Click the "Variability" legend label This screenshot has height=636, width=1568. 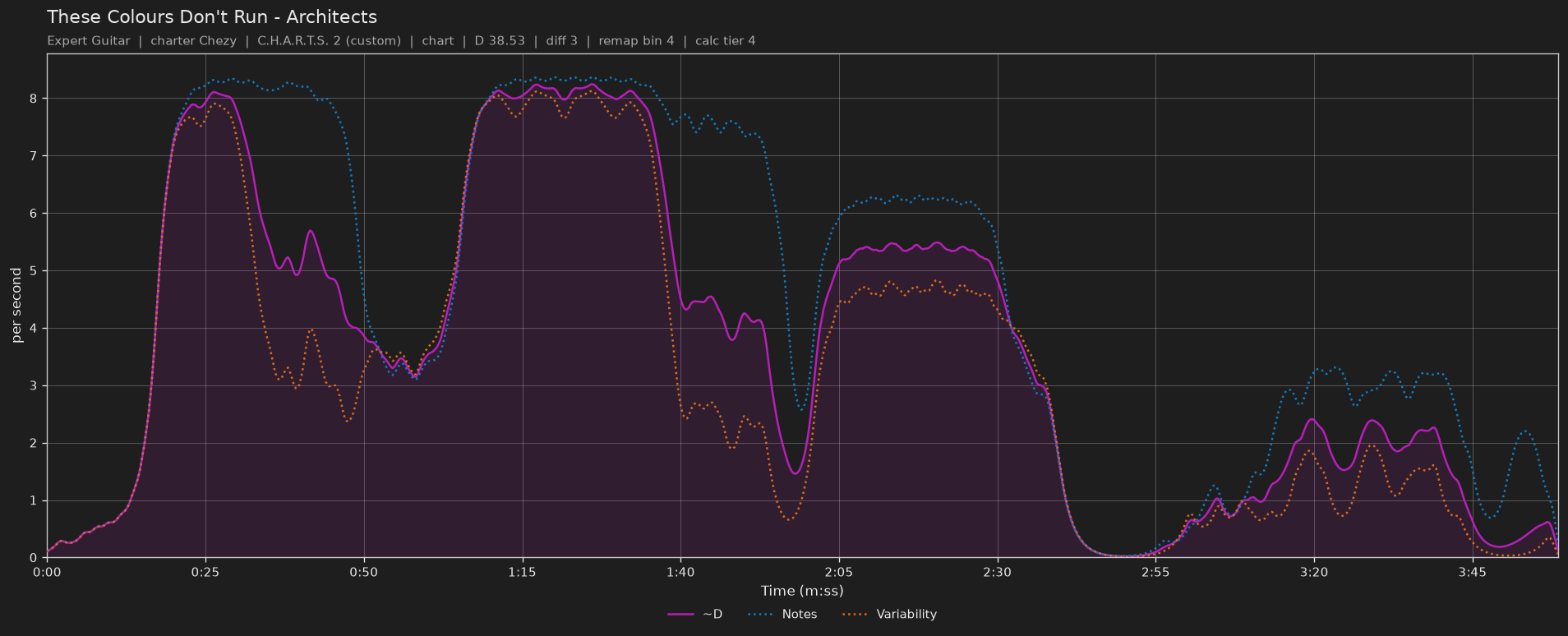point(906,615)
